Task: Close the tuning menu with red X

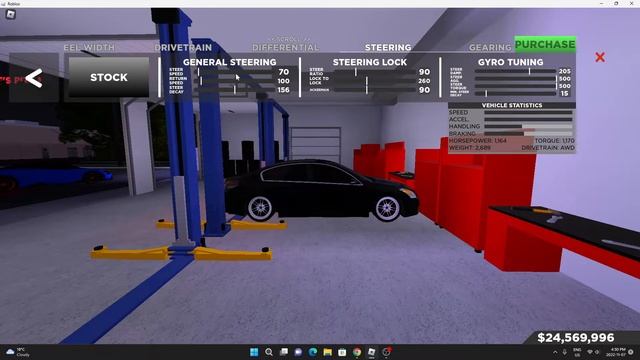Action: [x=600, y=57]
